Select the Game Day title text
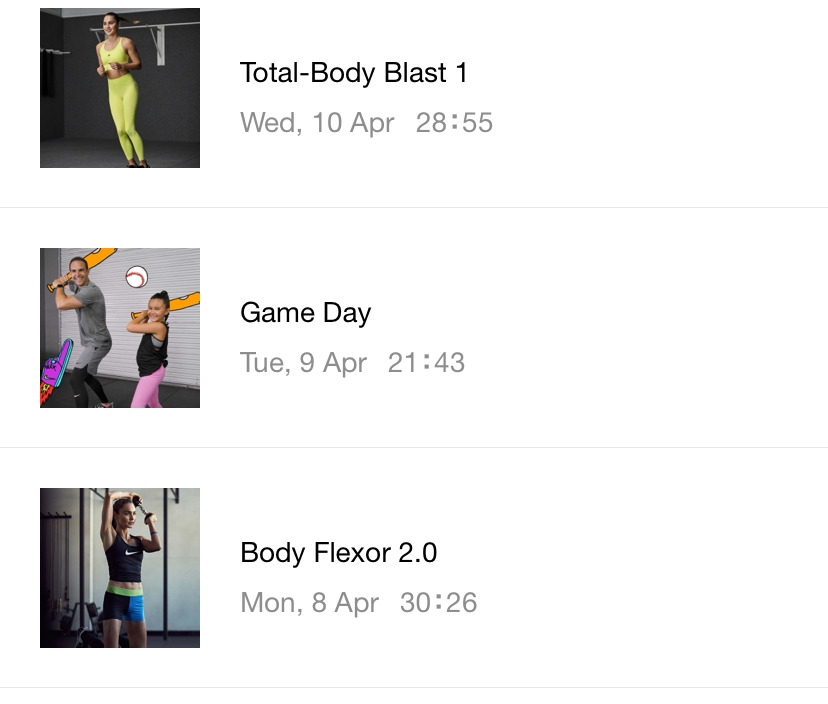 (x=305, y=313)
